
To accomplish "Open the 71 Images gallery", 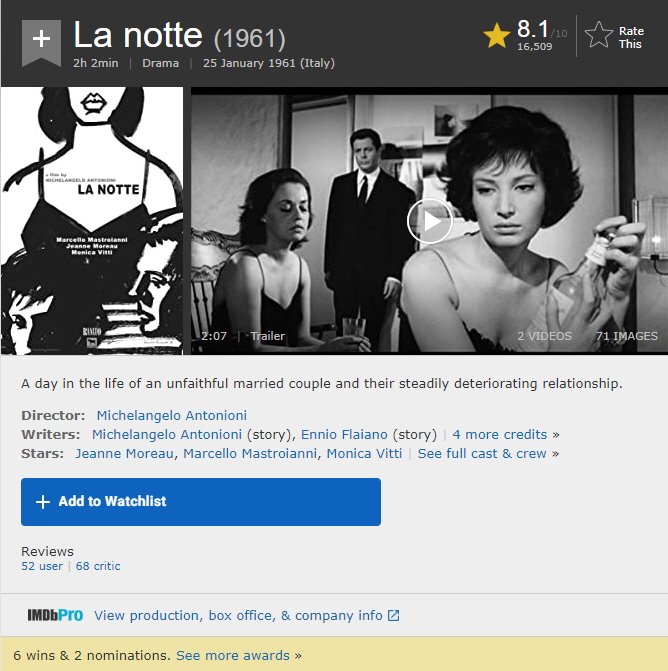I will point(626,336).
